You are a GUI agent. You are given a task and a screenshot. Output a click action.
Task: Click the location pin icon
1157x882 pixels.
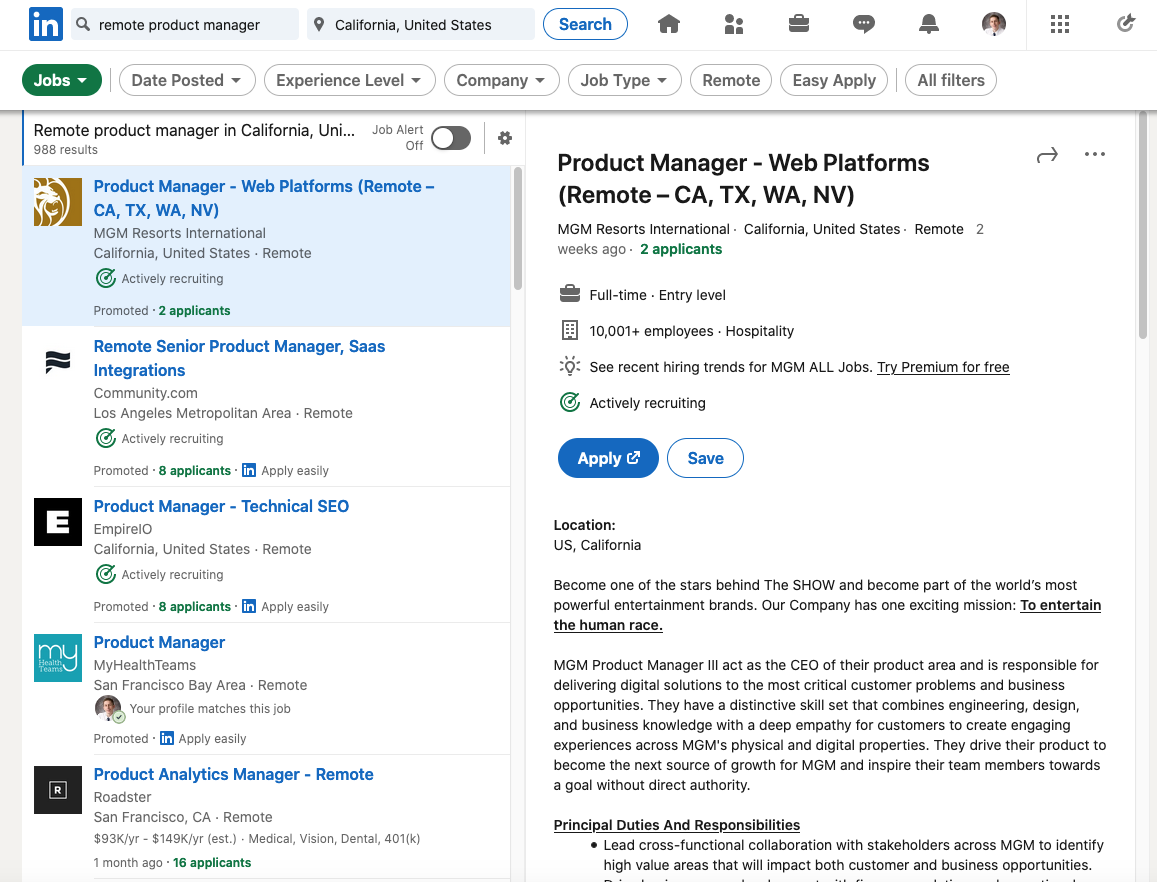[319, 24]
